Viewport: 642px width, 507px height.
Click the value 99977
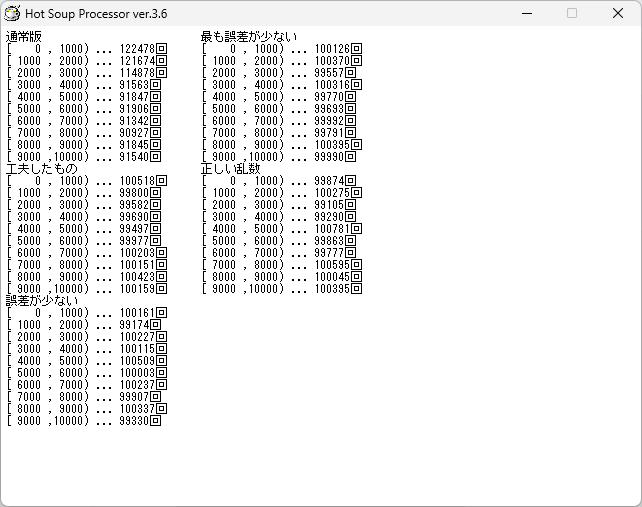point(134,241)
